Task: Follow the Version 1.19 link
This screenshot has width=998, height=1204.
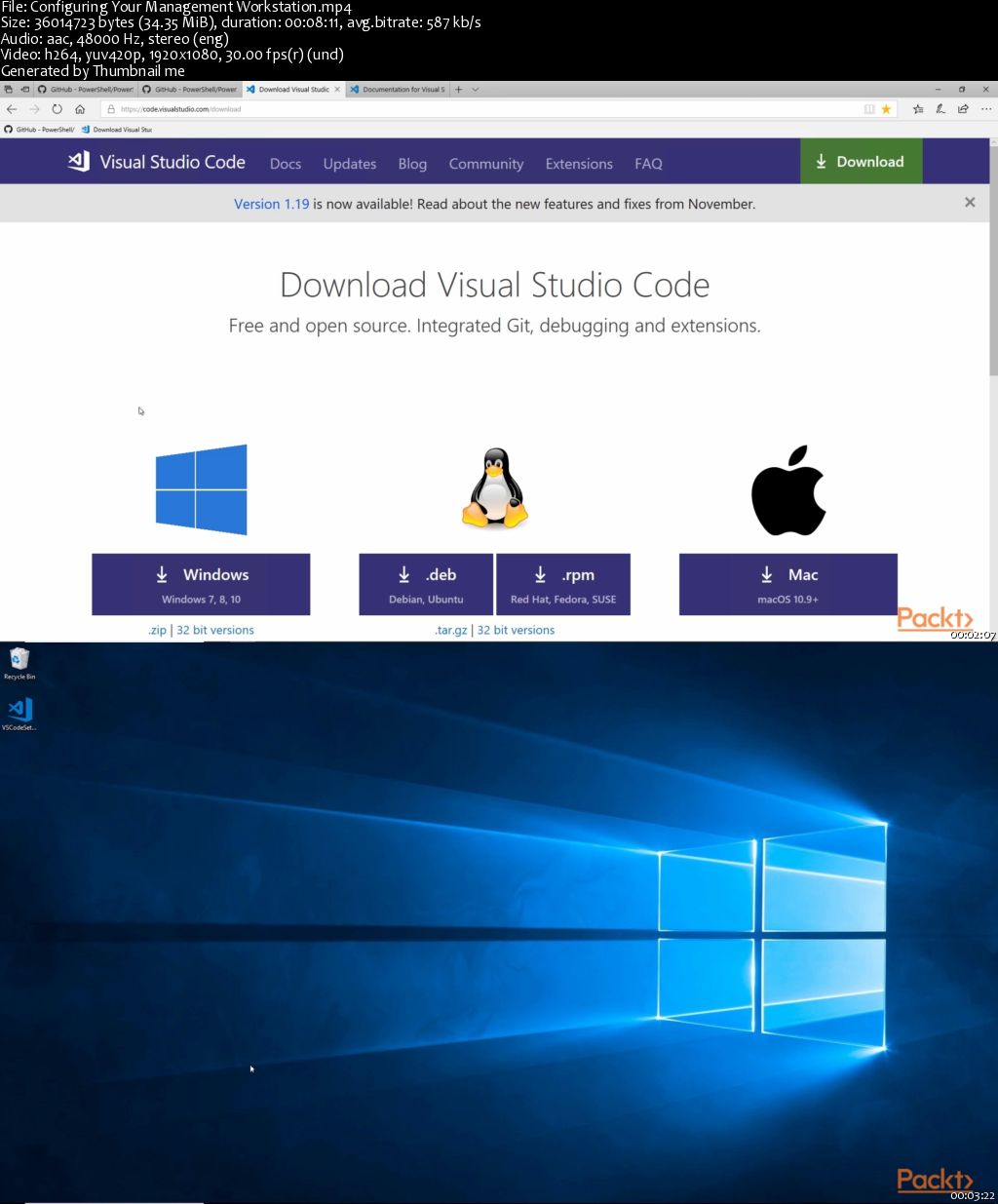Action: (271, 204)
